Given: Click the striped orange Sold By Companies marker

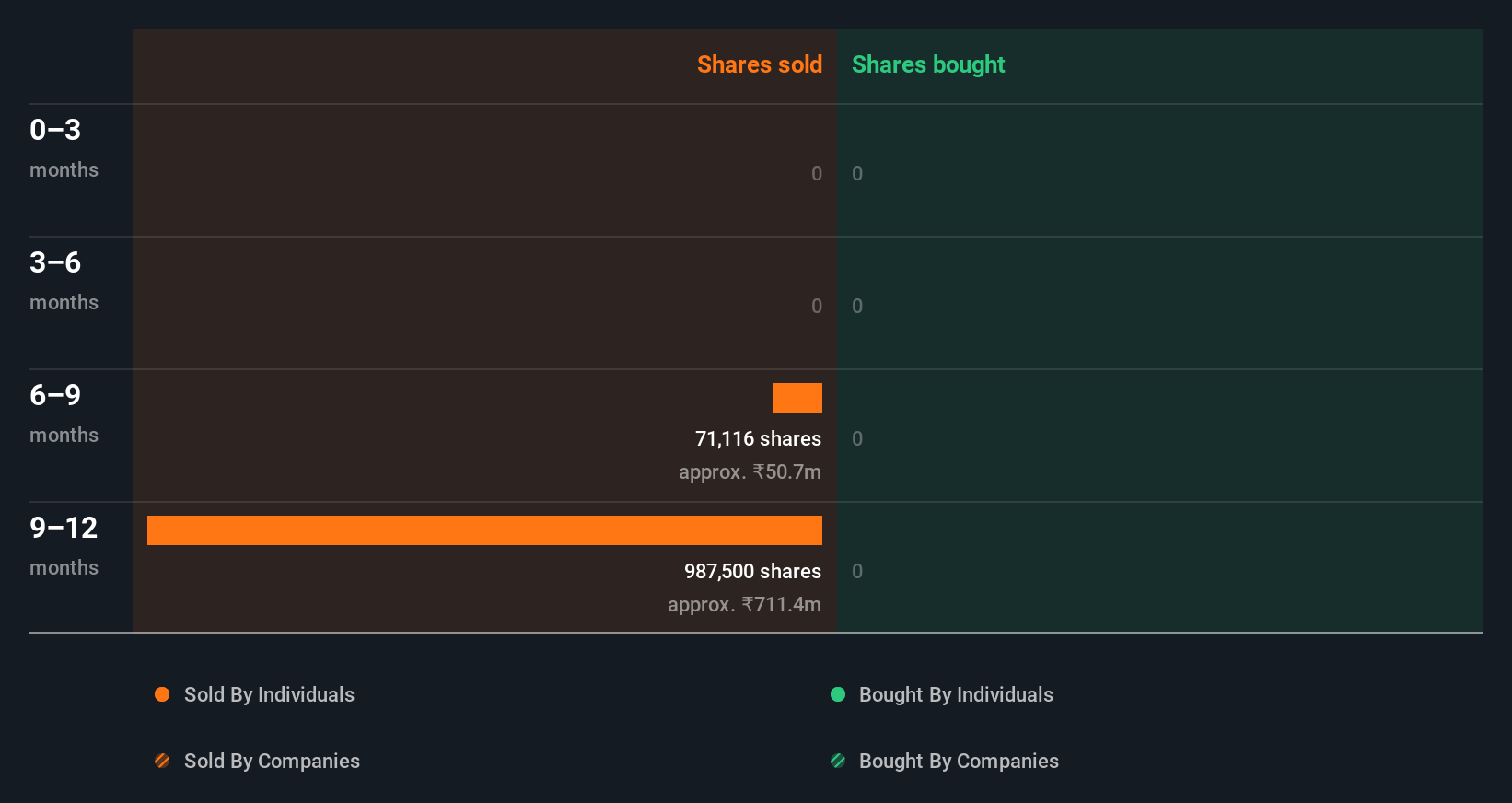Looking at the screenshot, I should (162, 761).
